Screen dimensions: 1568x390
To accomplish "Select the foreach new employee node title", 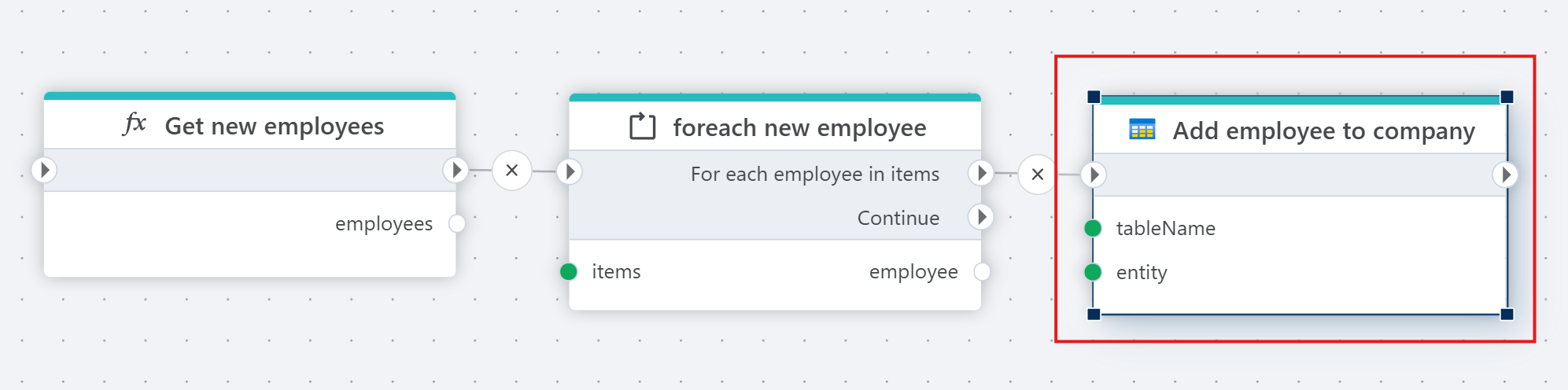I will [799, 127].
